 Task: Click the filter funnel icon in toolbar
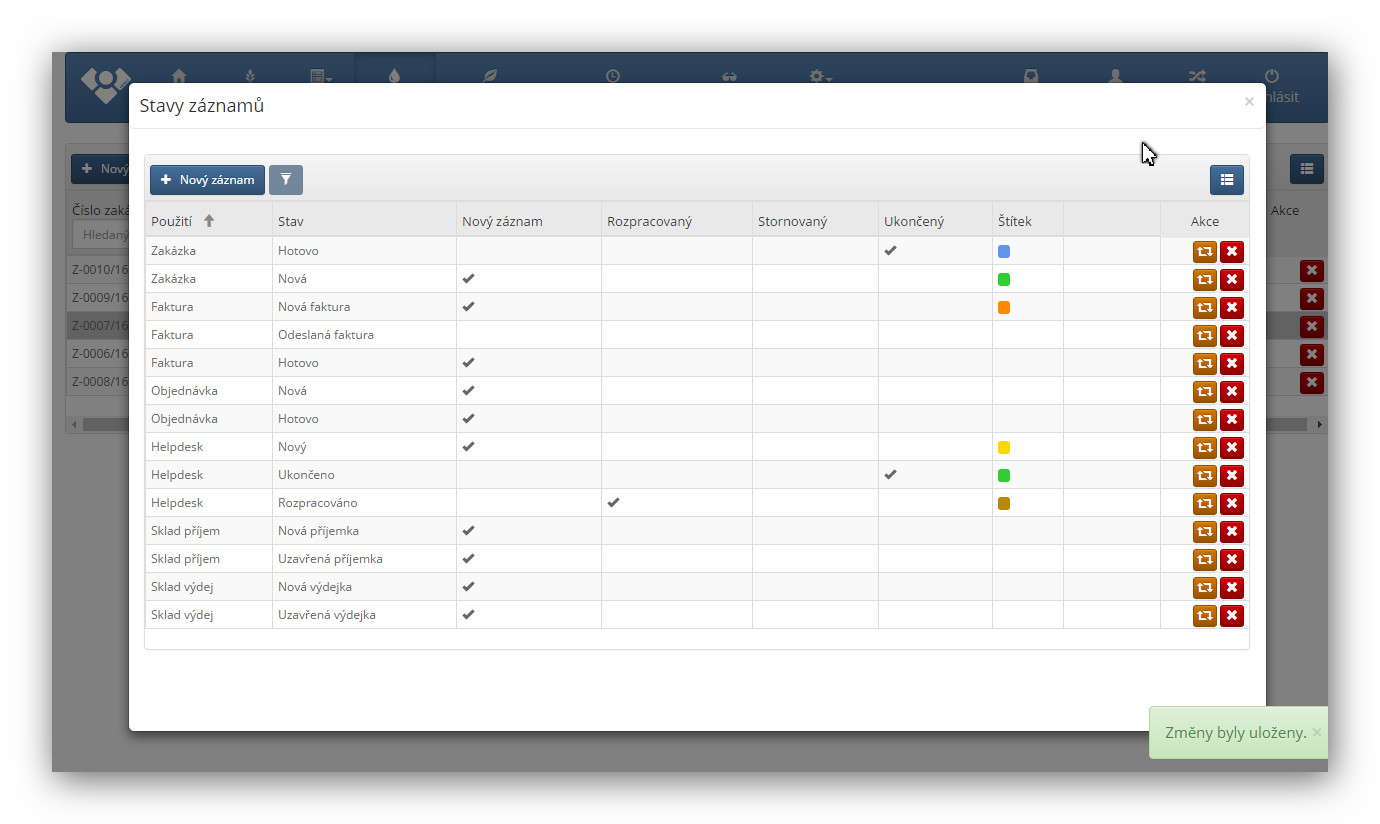point(286,180)
